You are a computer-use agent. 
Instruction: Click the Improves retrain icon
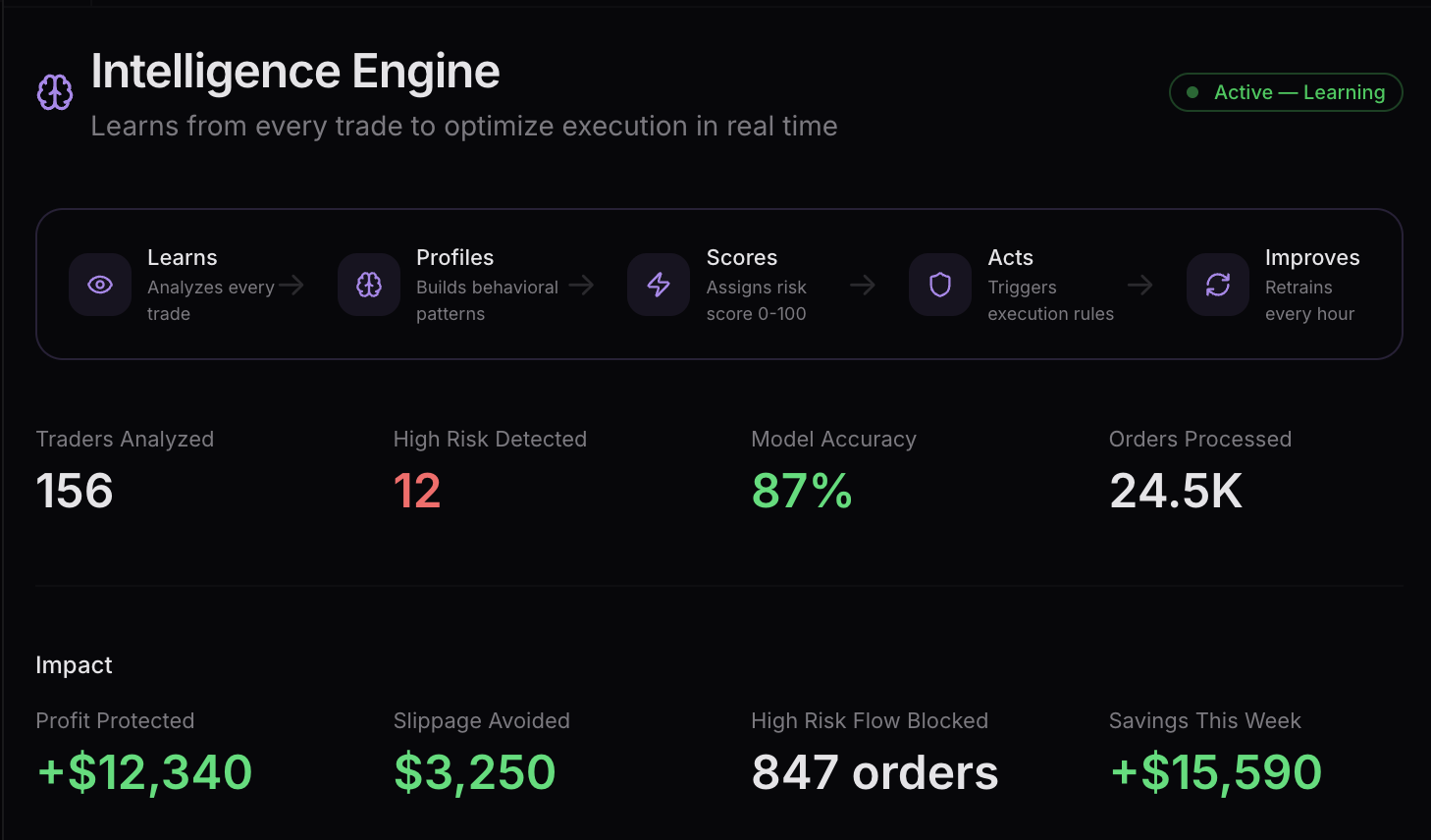coord(1217,285)
